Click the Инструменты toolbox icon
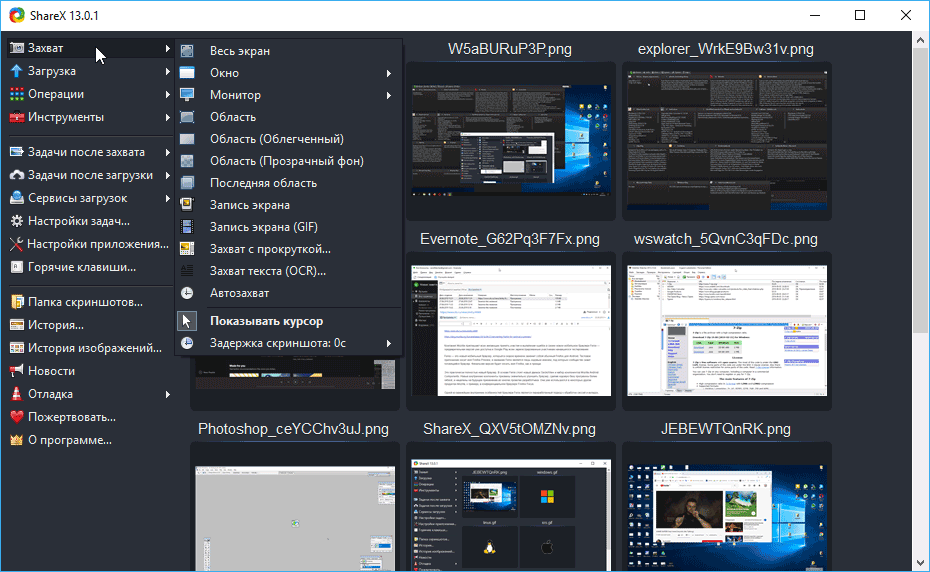Image resolution: width=930 pixels, height=572 pixels. (x=17, y=117)
